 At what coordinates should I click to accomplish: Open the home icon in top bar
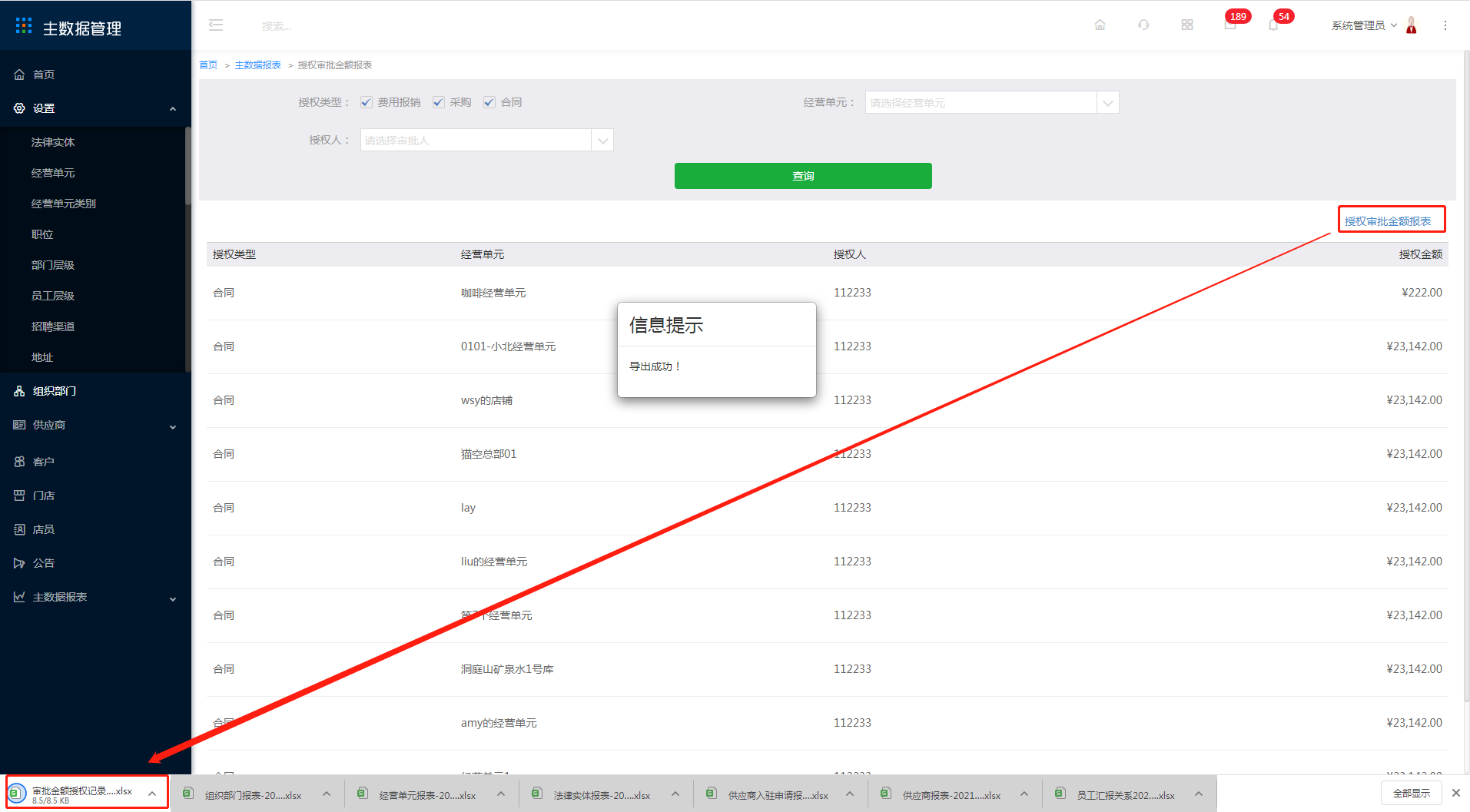(x=1100, y=25)
